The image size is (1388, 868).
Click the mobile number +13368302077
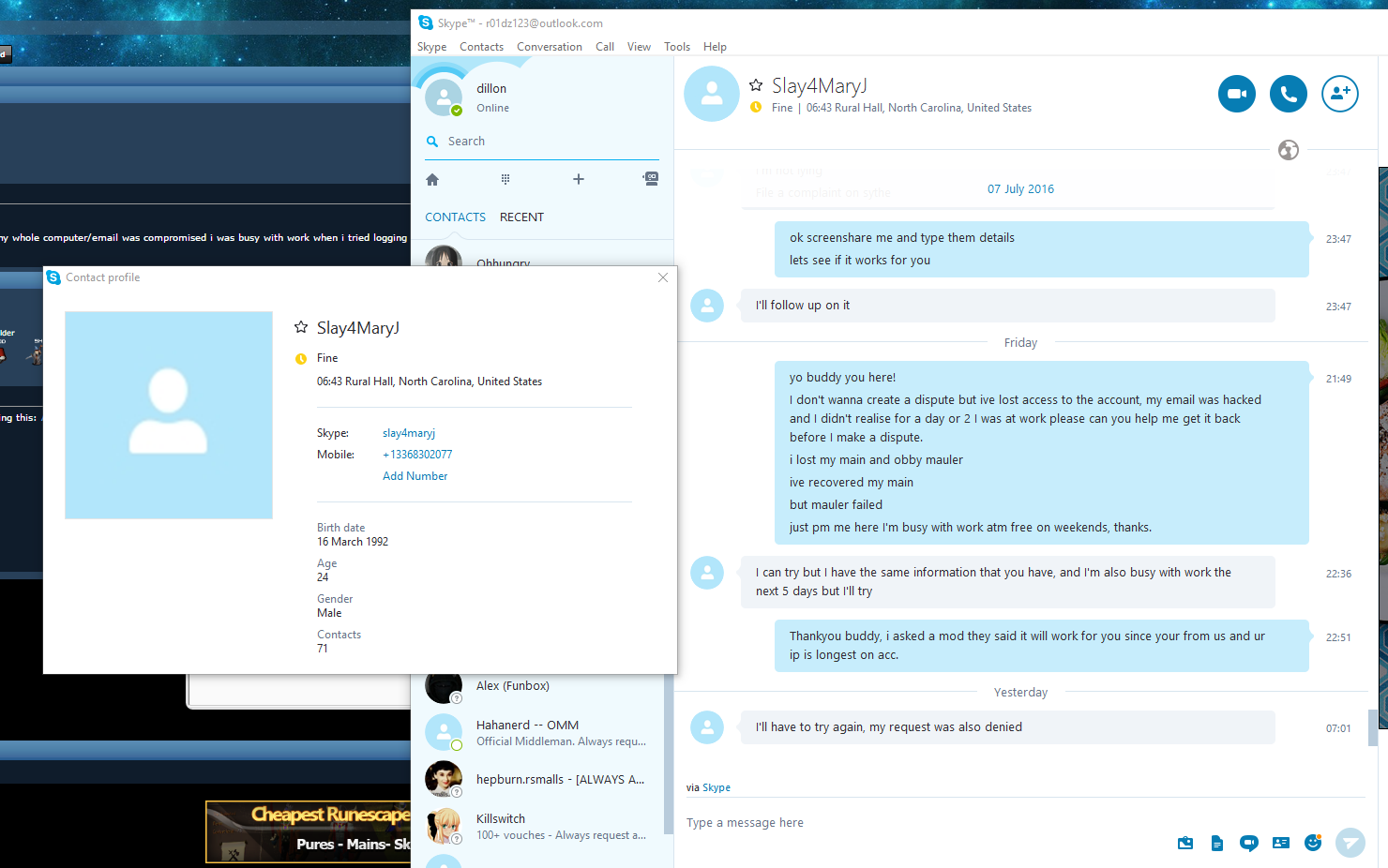coord(417,455)
